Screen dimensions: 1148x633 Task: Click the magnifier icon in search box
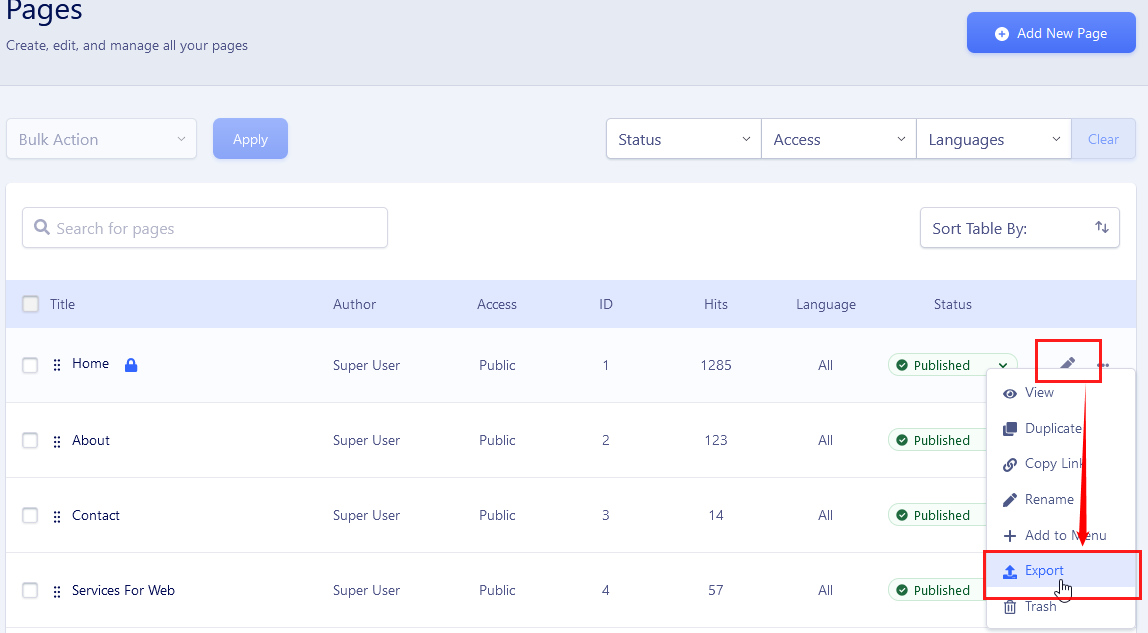[42, 228]
